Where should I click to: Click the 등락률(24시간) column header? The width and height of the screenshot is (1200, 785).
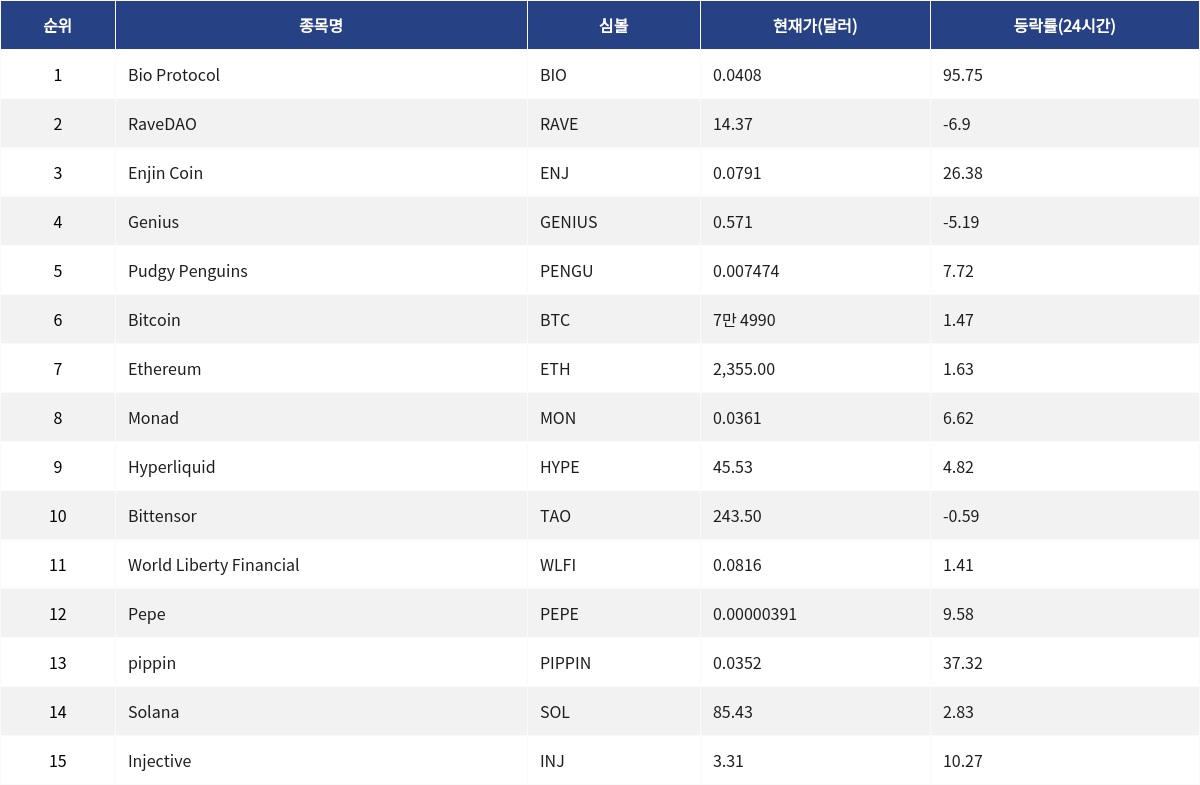1064,26
